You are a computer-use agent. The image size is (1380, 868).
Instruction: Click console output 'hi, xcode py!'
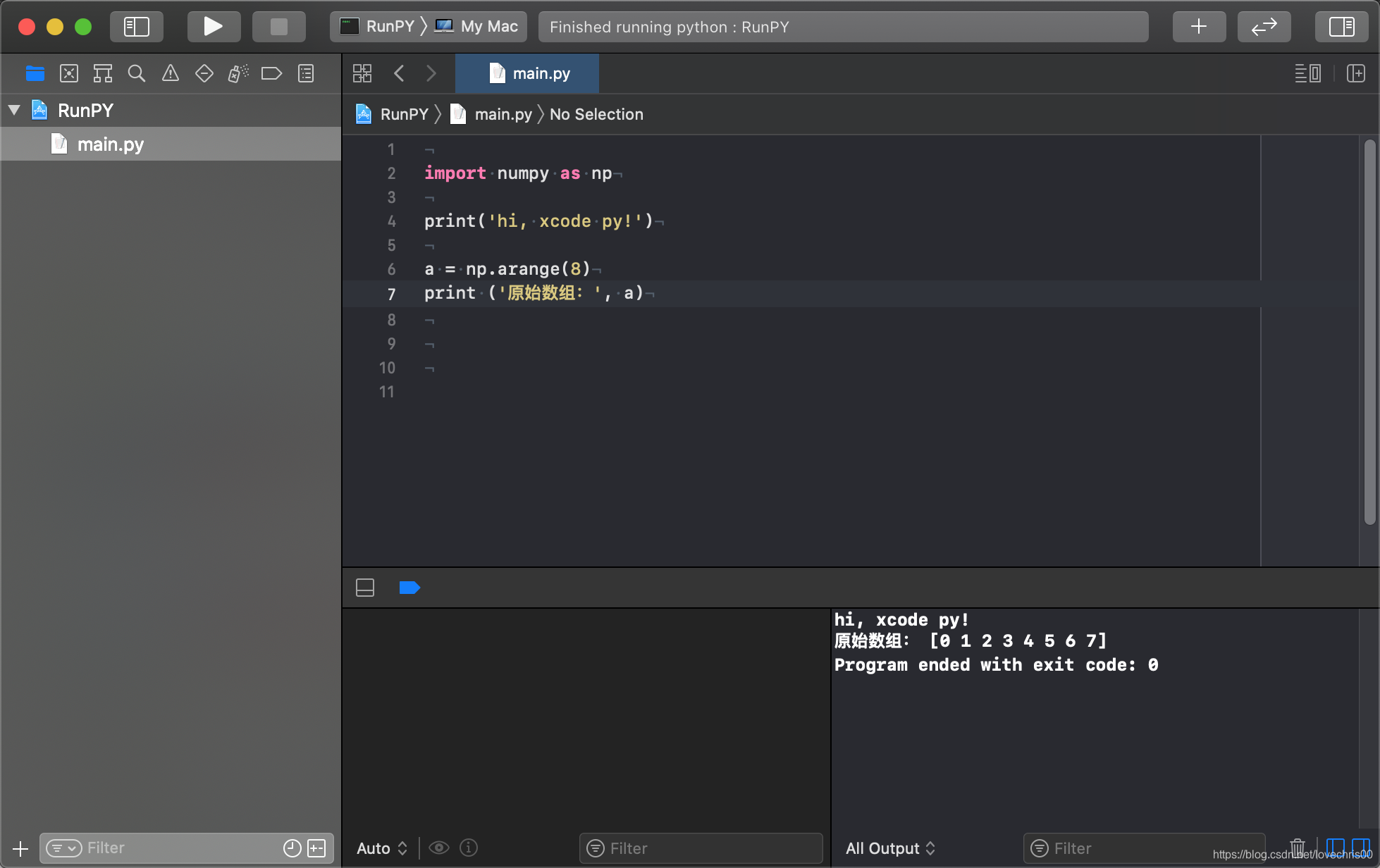(x=901, y=620)
